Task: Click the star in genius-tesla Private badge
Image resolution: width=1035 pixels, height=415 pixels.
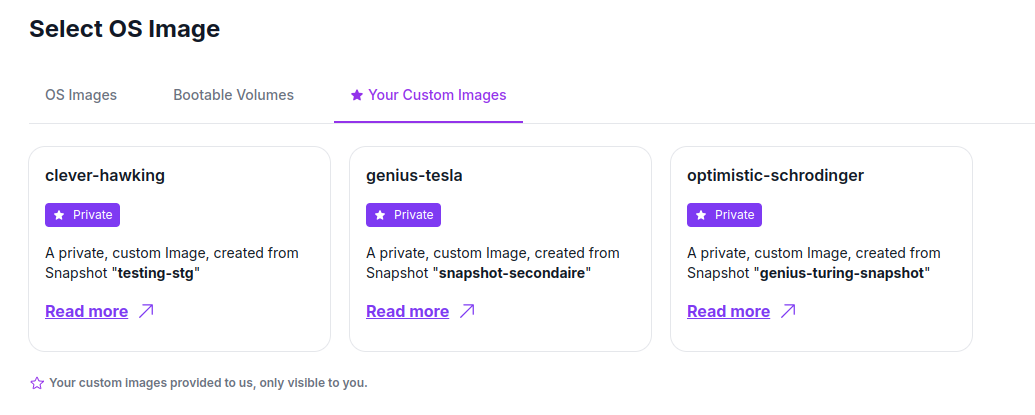Action: point(381,215)
